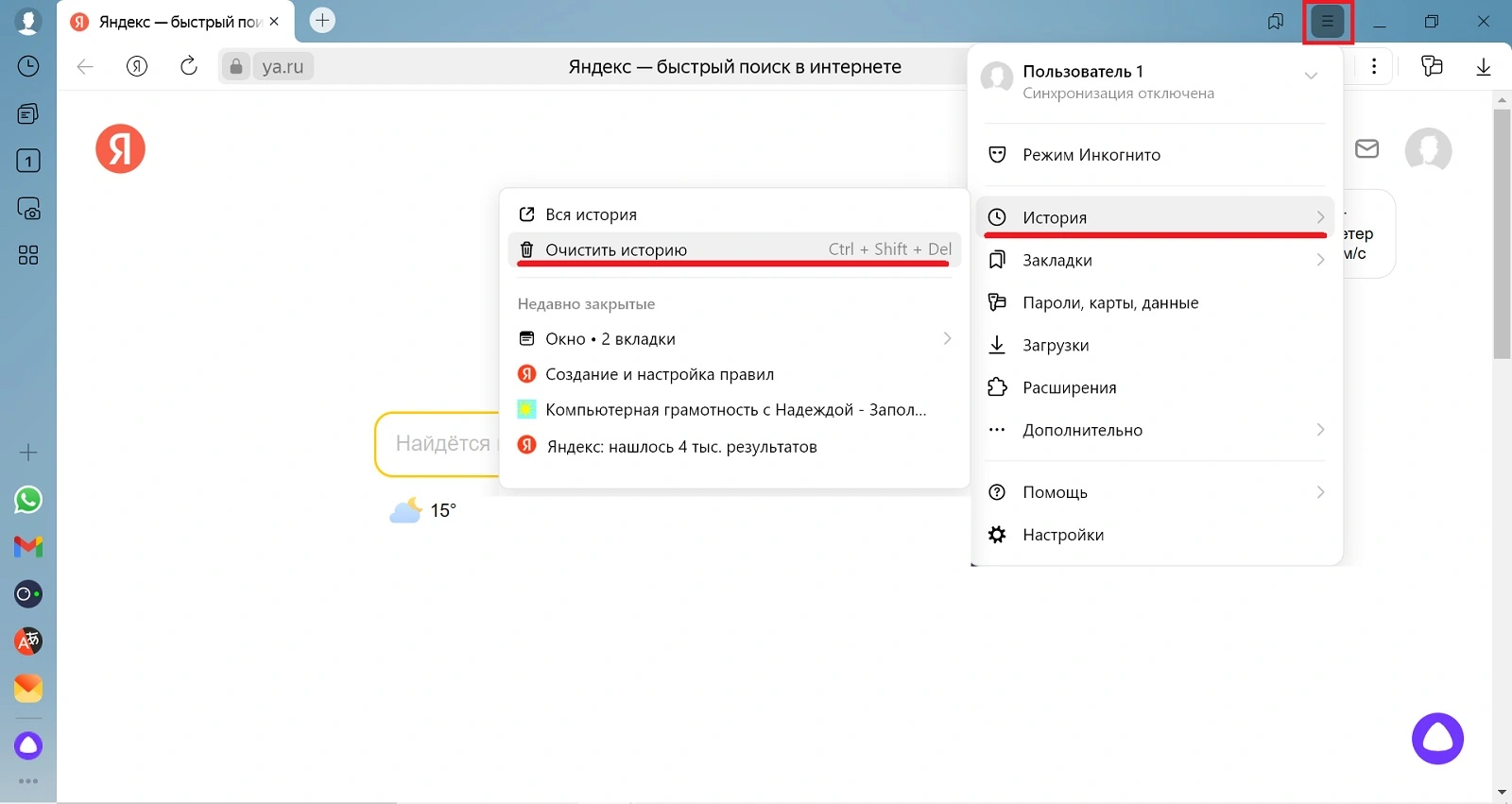Viewport: 1512px width, 804px height.
Task: Open the Закладки menu item
Action: (x=1155, y=260)
